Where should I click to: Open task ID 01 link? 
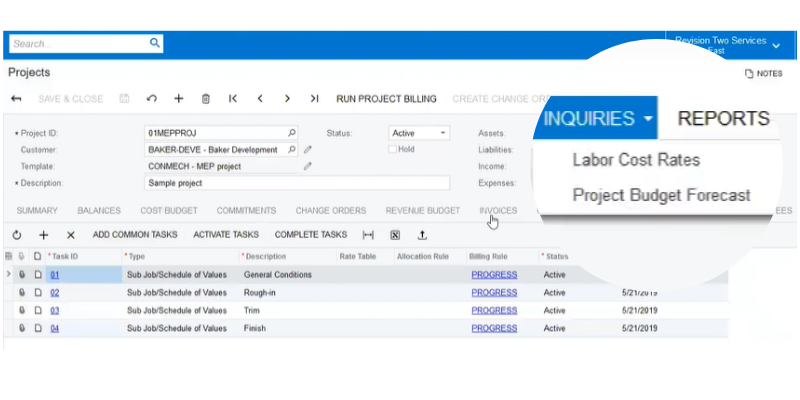pos(55,275)
